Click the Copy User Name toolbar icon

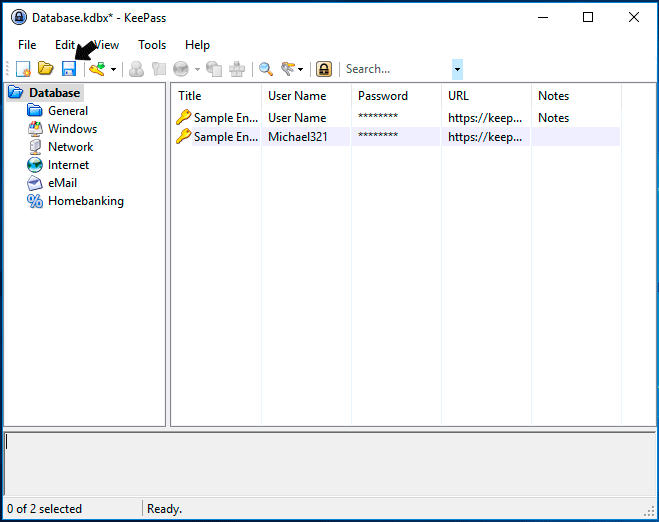tap(136, 69)
